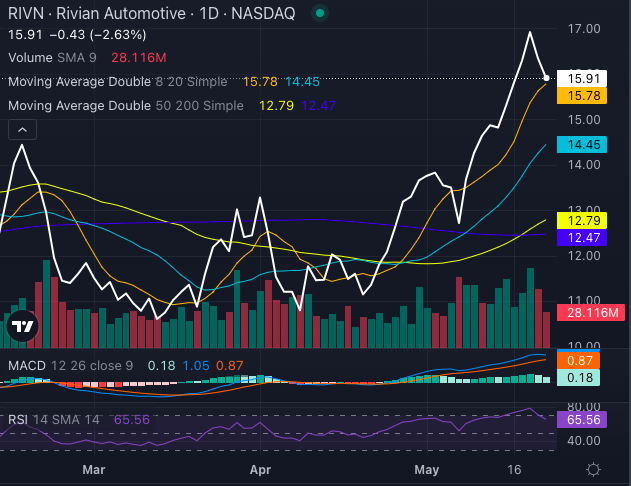Screen dimensions: 631x486
Task: Select the RIVN Rivian Automotive symbol title
Action: [x=151, y=13]
